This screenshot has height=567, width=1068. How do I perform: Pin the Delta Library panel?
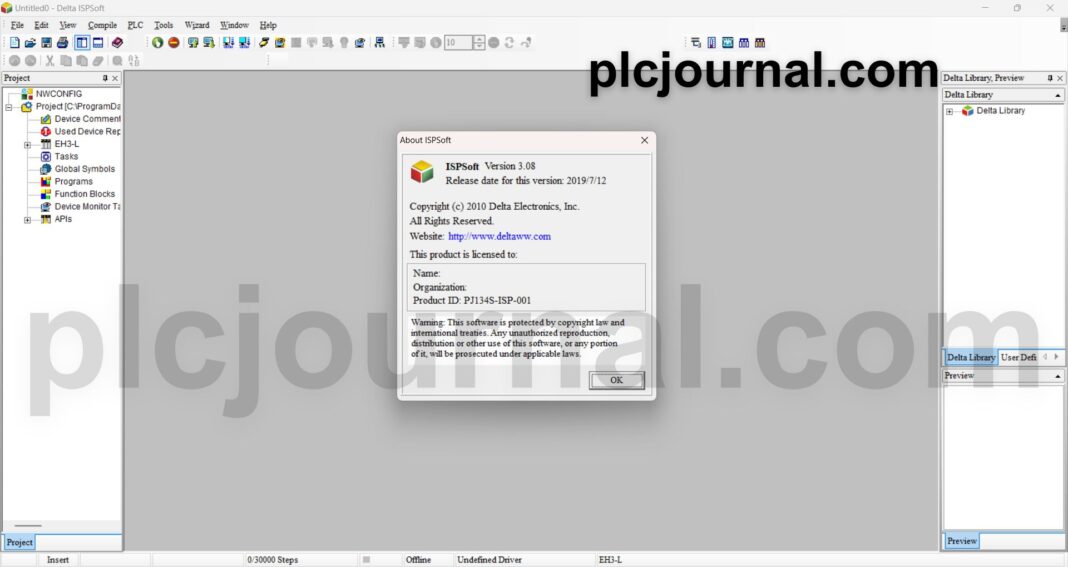(x=1050, y=78)
